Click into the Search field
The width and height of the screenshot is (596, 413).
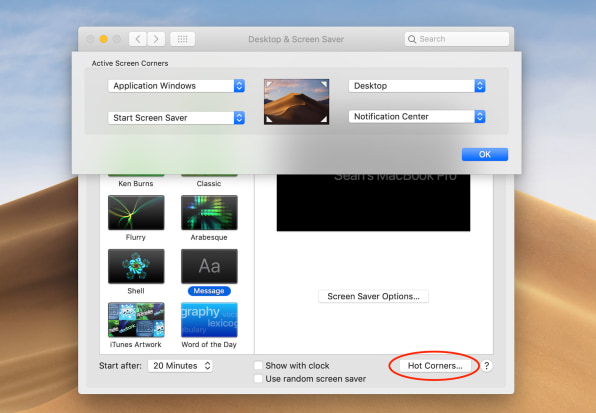[457, 39]
